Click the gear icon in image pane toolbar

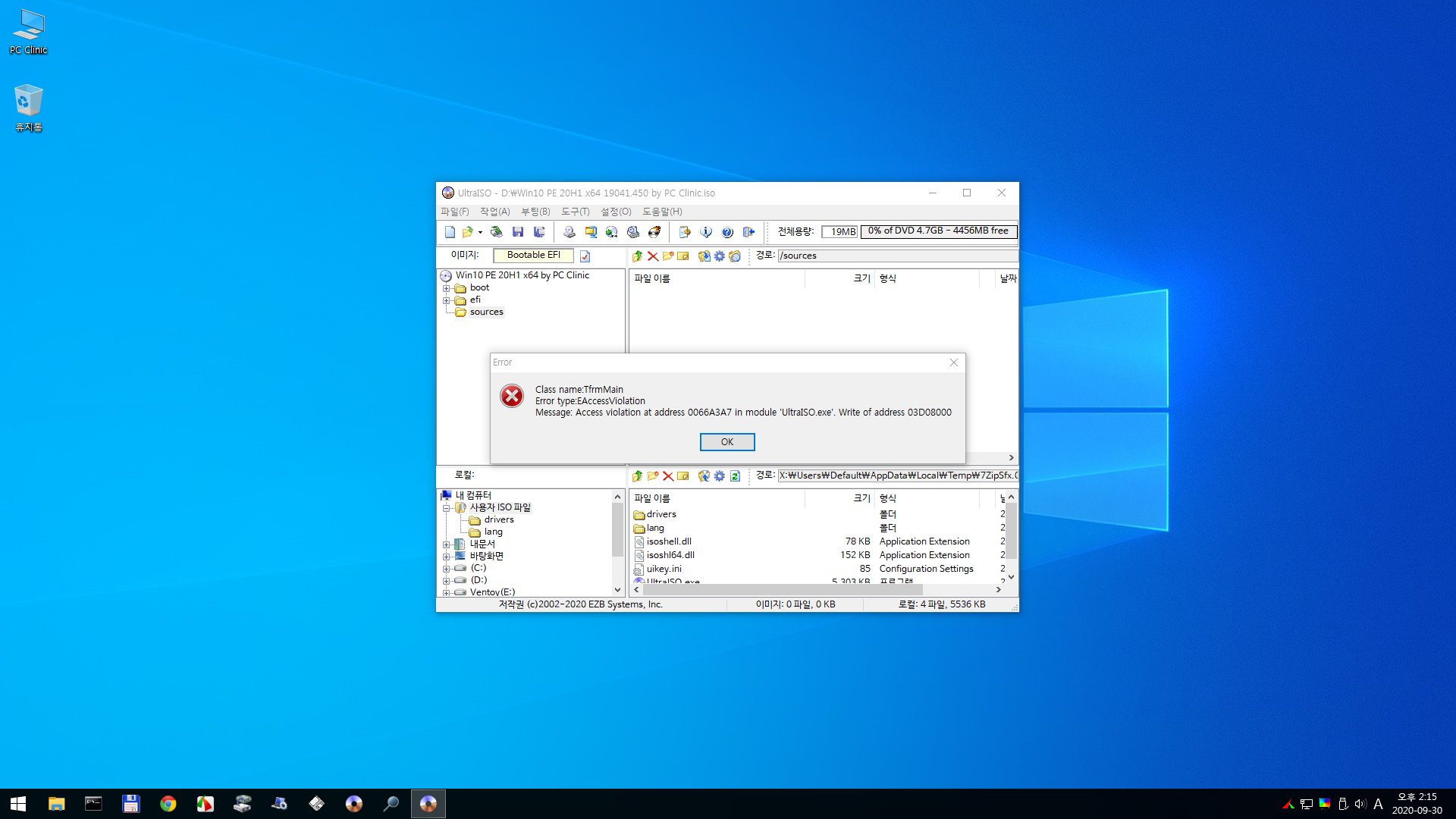(x=720, y=256)
